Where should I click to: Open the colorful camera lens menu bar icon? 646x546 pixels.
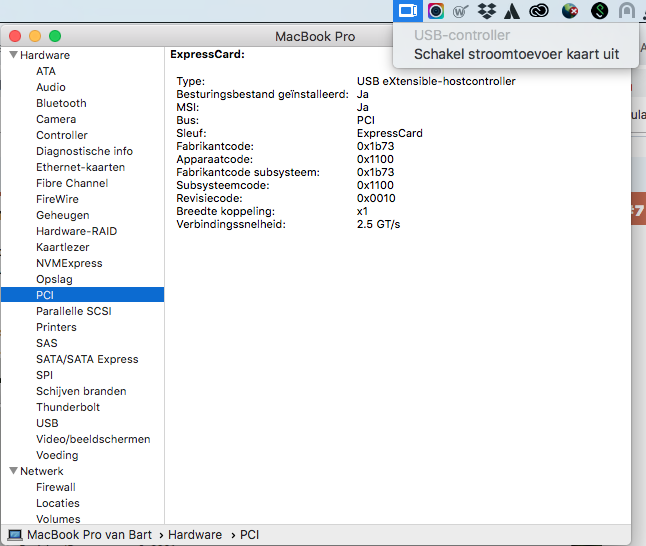tap(435, 11)
